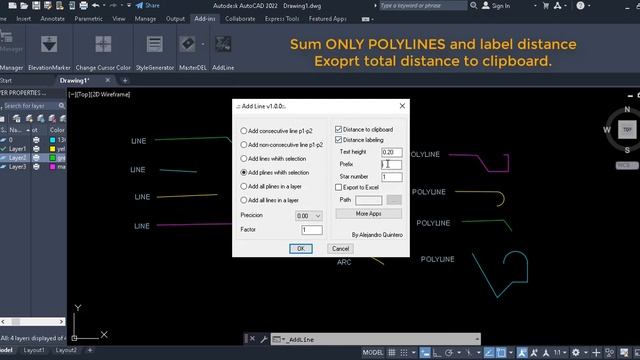640x360 pixels.
Task: Select Add all lines in a layer option
Action: coord(269,200)
